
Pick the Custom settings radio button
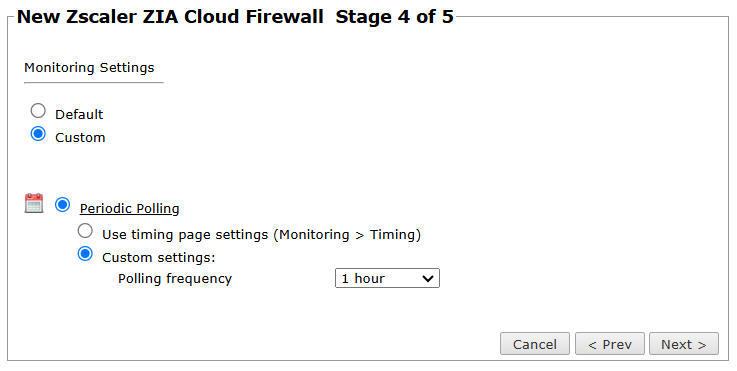pos(85,254)
